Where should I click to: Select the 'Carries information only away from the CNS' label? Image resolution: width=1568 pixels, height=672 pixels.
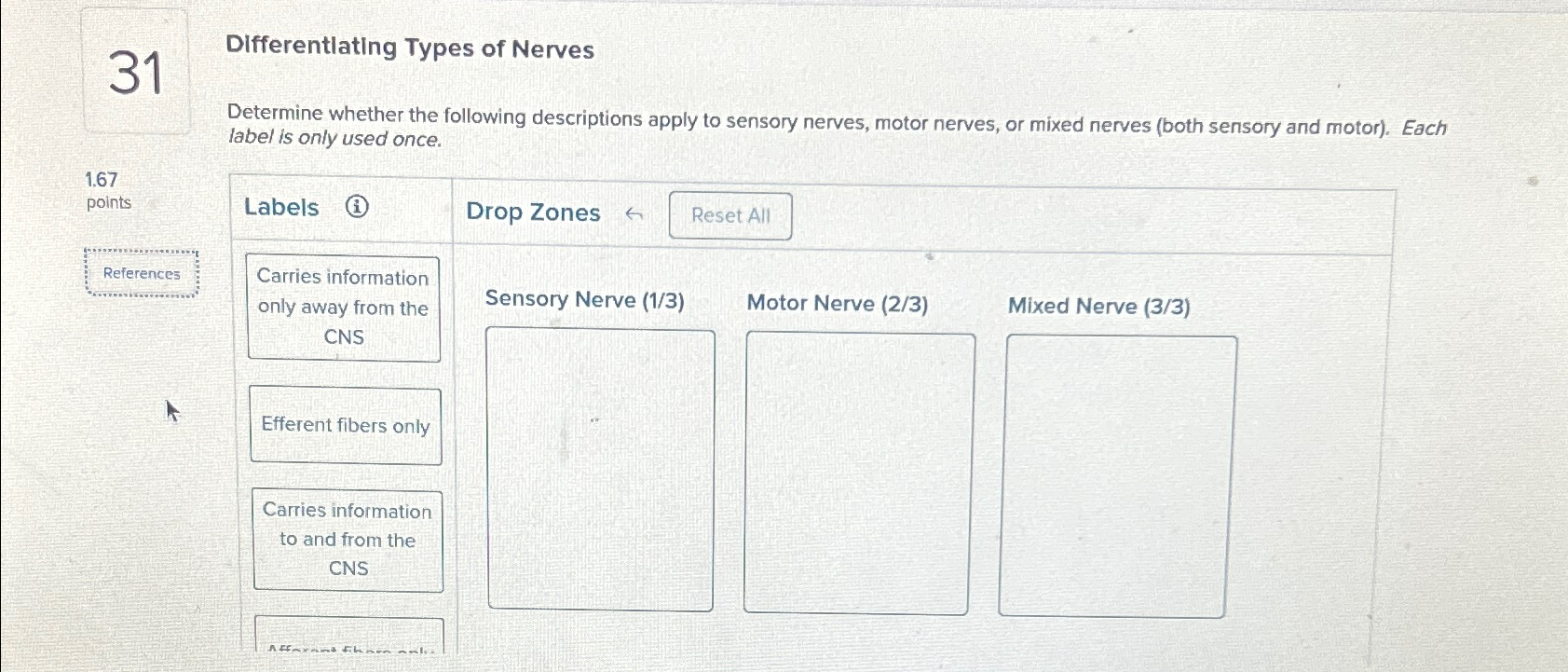click(x=344, y=308)
